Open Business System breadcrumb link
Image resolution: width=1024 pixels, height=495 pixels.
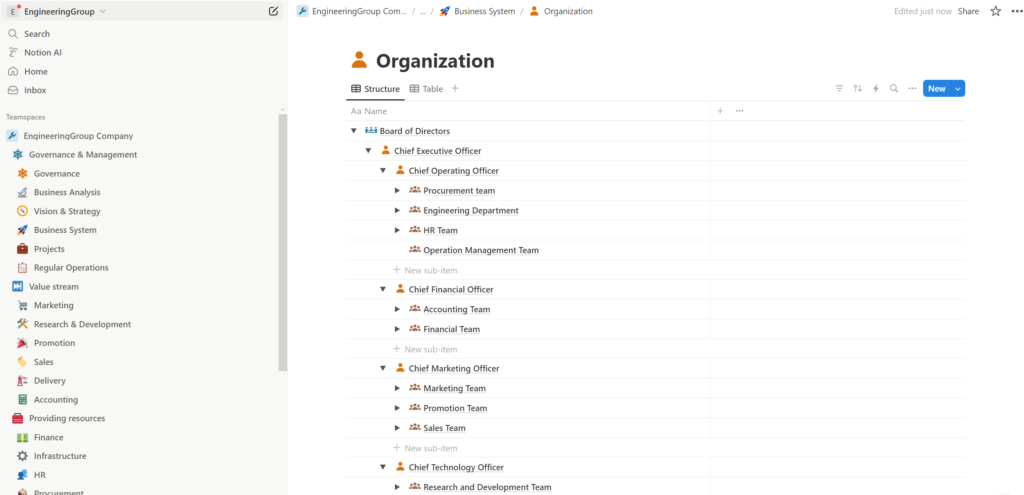click(x=484, y=11)
